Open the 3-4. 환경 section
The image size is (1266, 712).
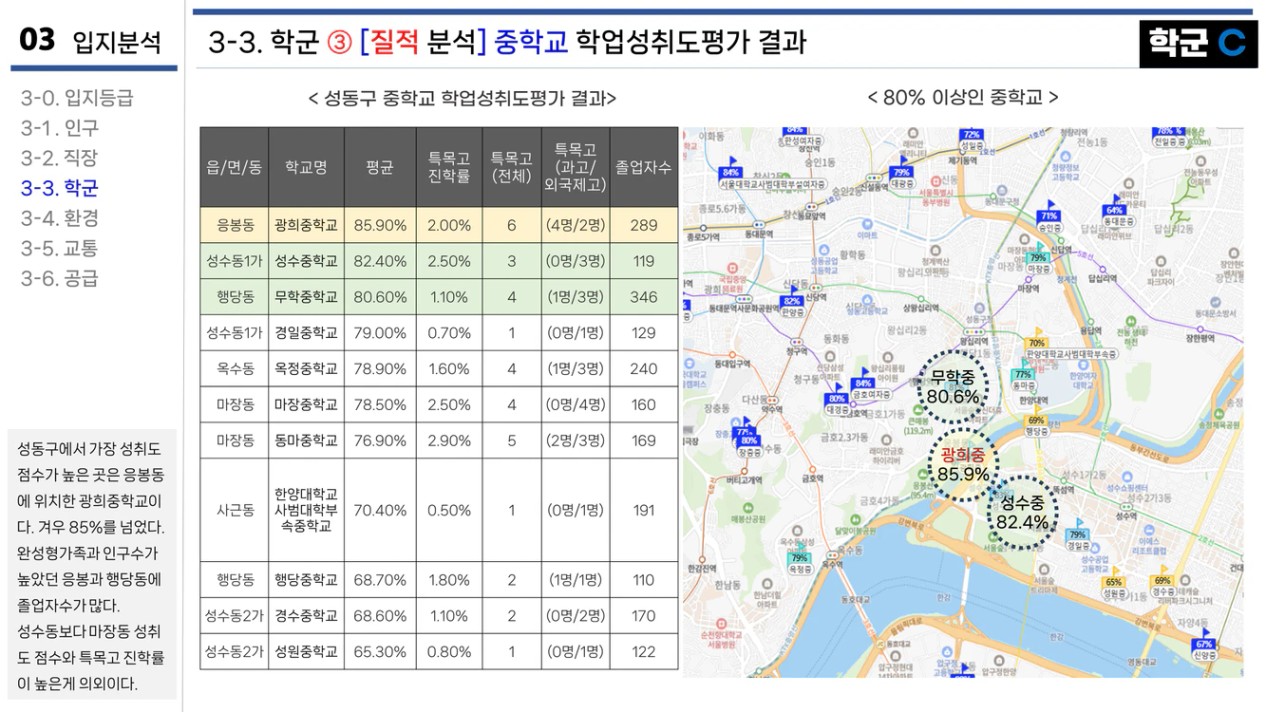tap(60, 218)
